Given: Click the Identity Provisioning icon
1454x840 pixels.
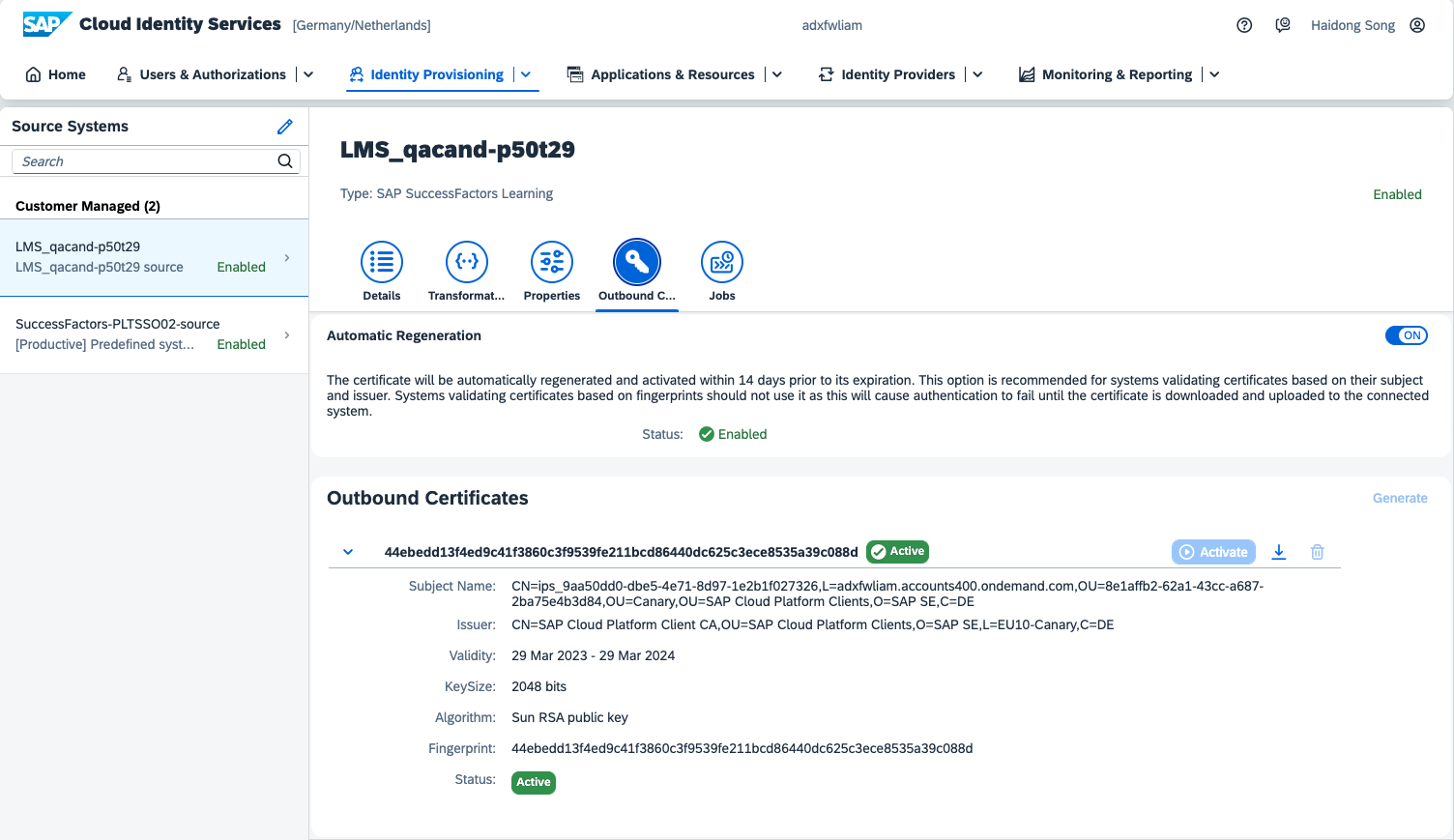Looking at the screenshot, I should pos(357,74).
